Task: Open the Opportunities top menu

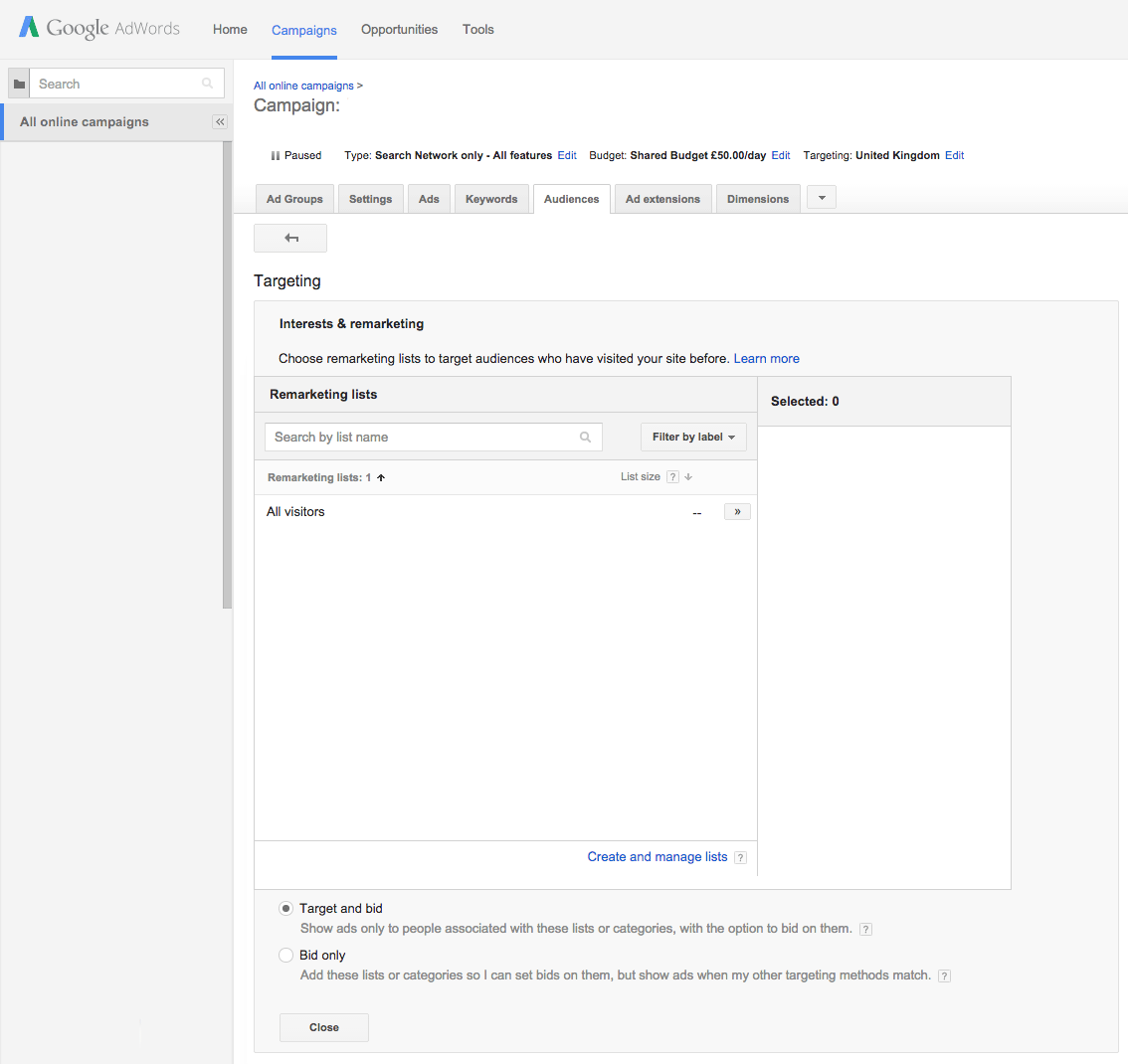Action: pyautogui.click(x=399, y=30)
